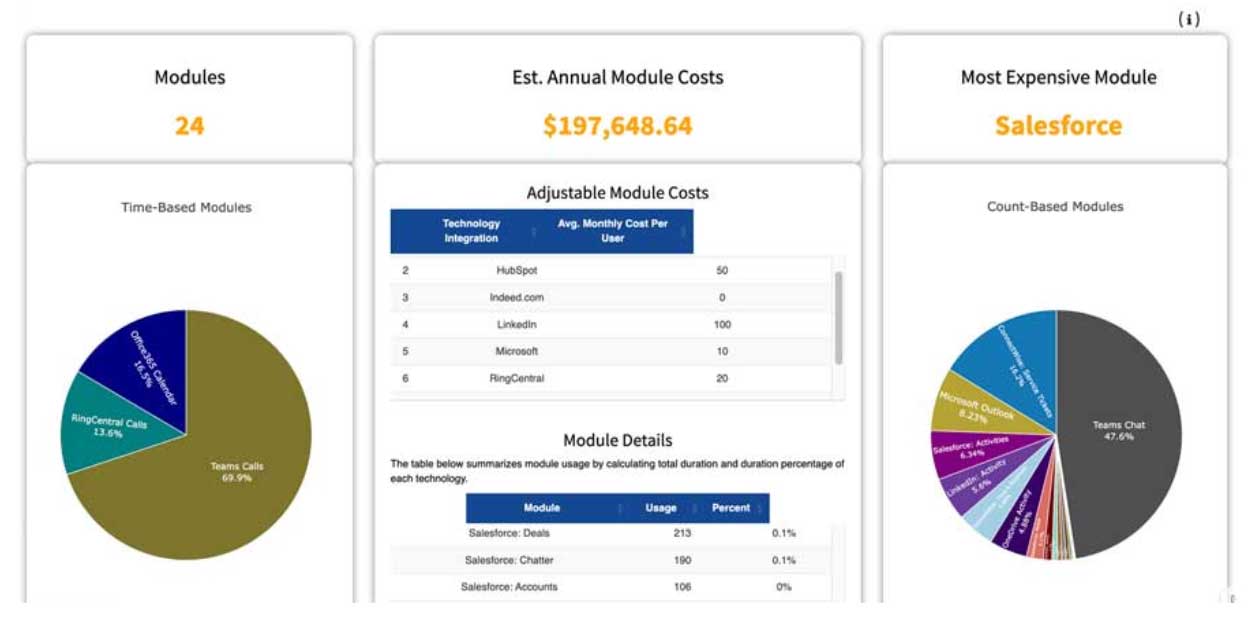Open the information (i) icon top right
Viewport: 1250px width, 626px height.
pyautogui.click(x=1189, y=20)
